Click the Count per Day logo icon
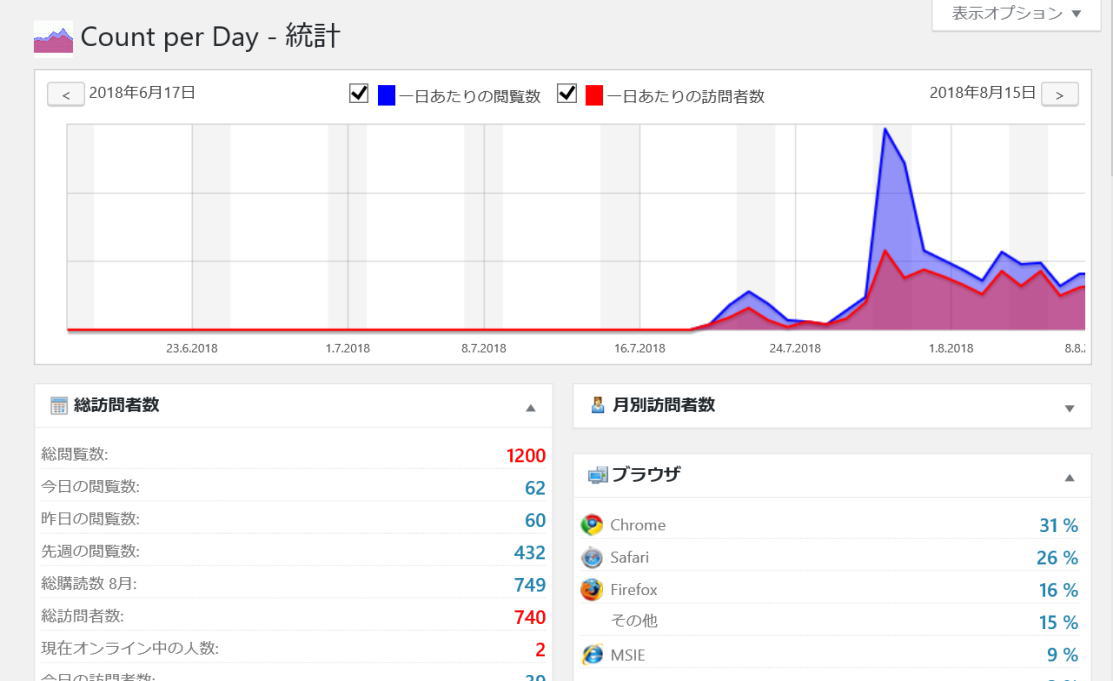 coord(53,39)
